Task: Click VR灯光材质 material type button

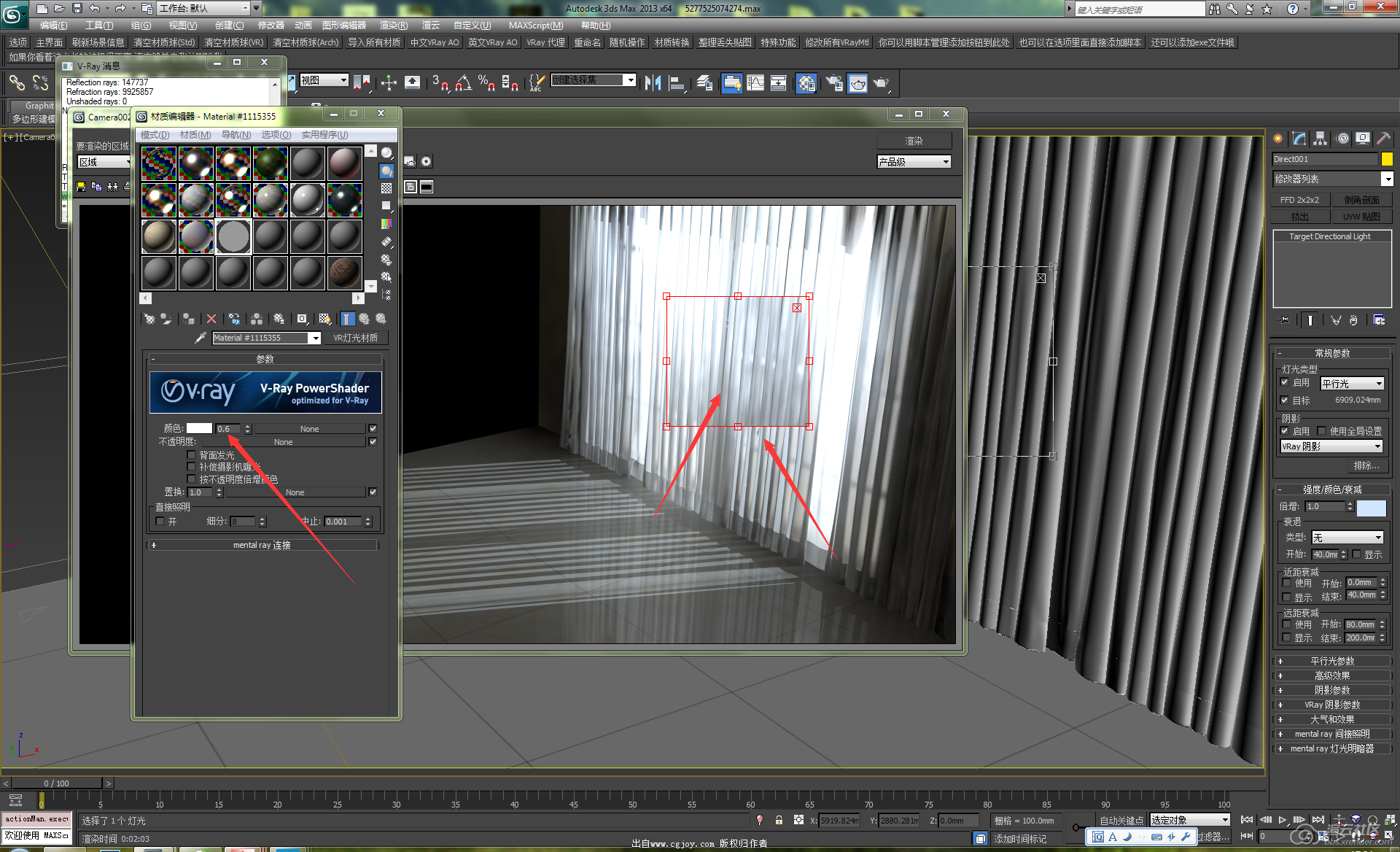Action: (x=356, y=338)
